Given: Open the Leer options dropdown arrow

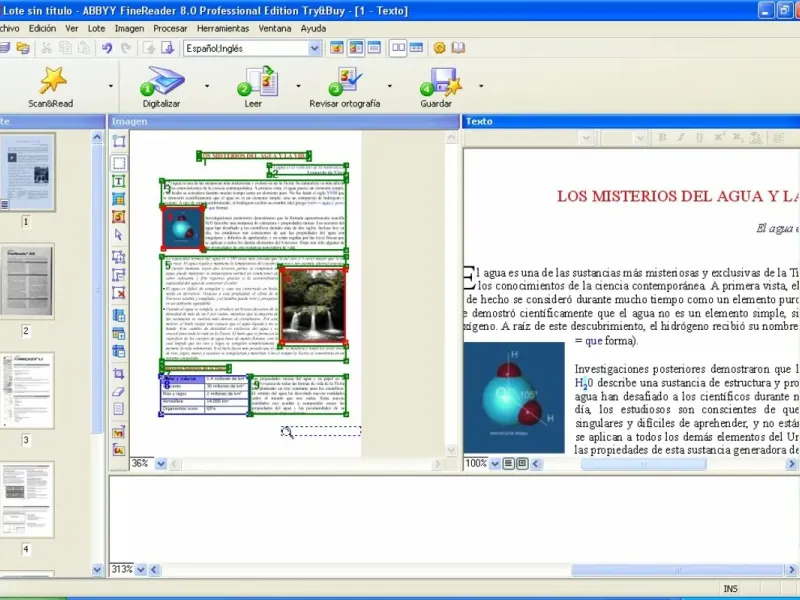Looking at the screenshot, I should tap(298, 86).
